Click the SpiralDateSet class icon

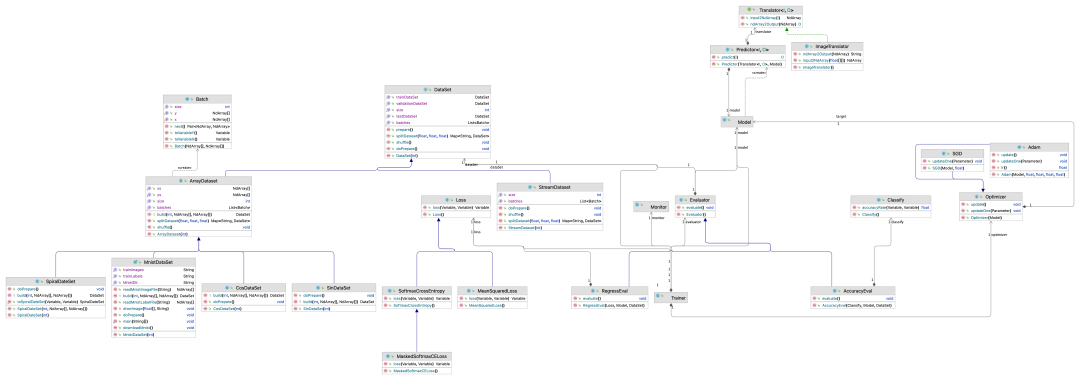pyautogui.click(x=37, y=282)
